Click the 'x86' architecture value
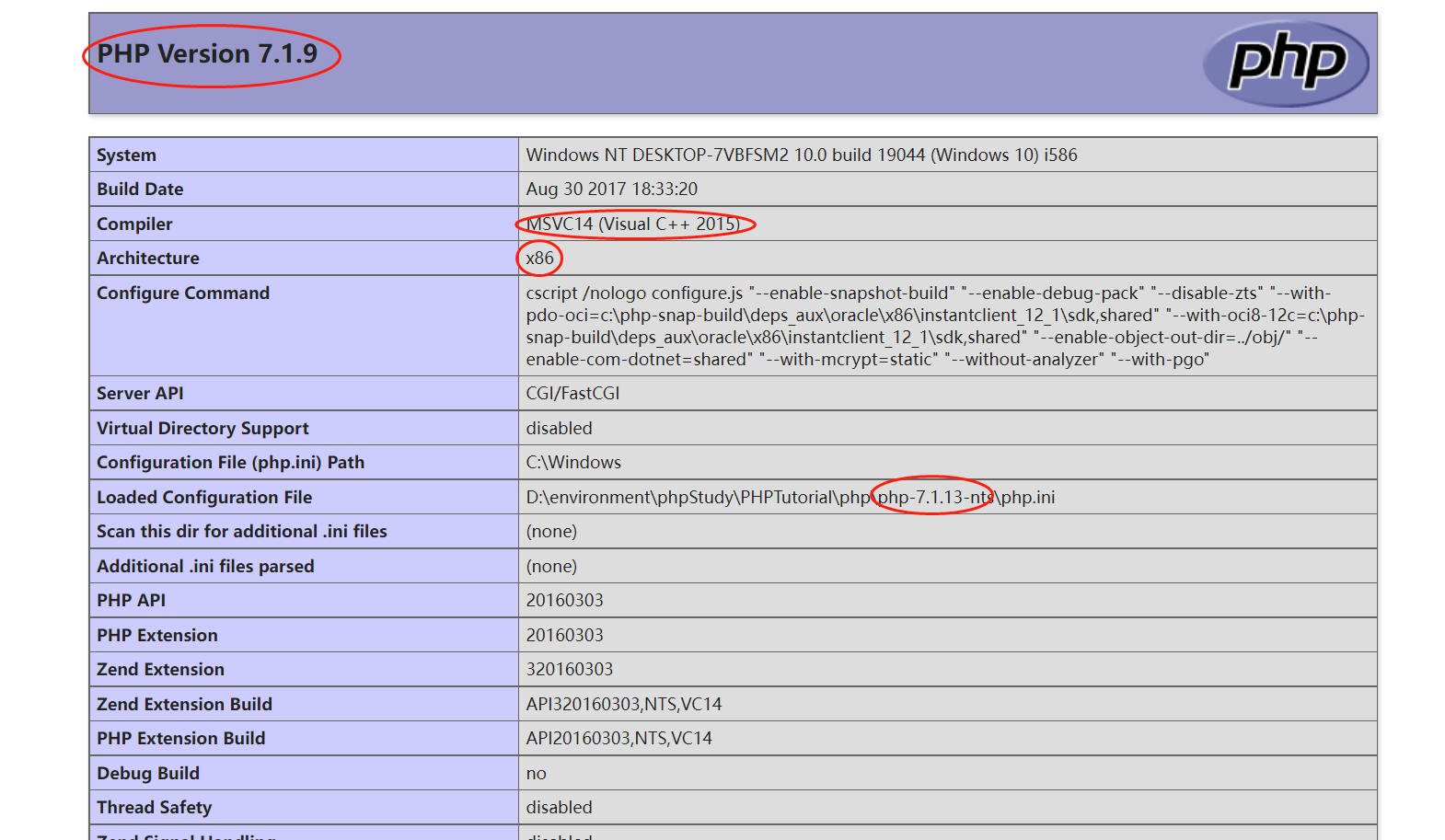 tap(540, 259)
